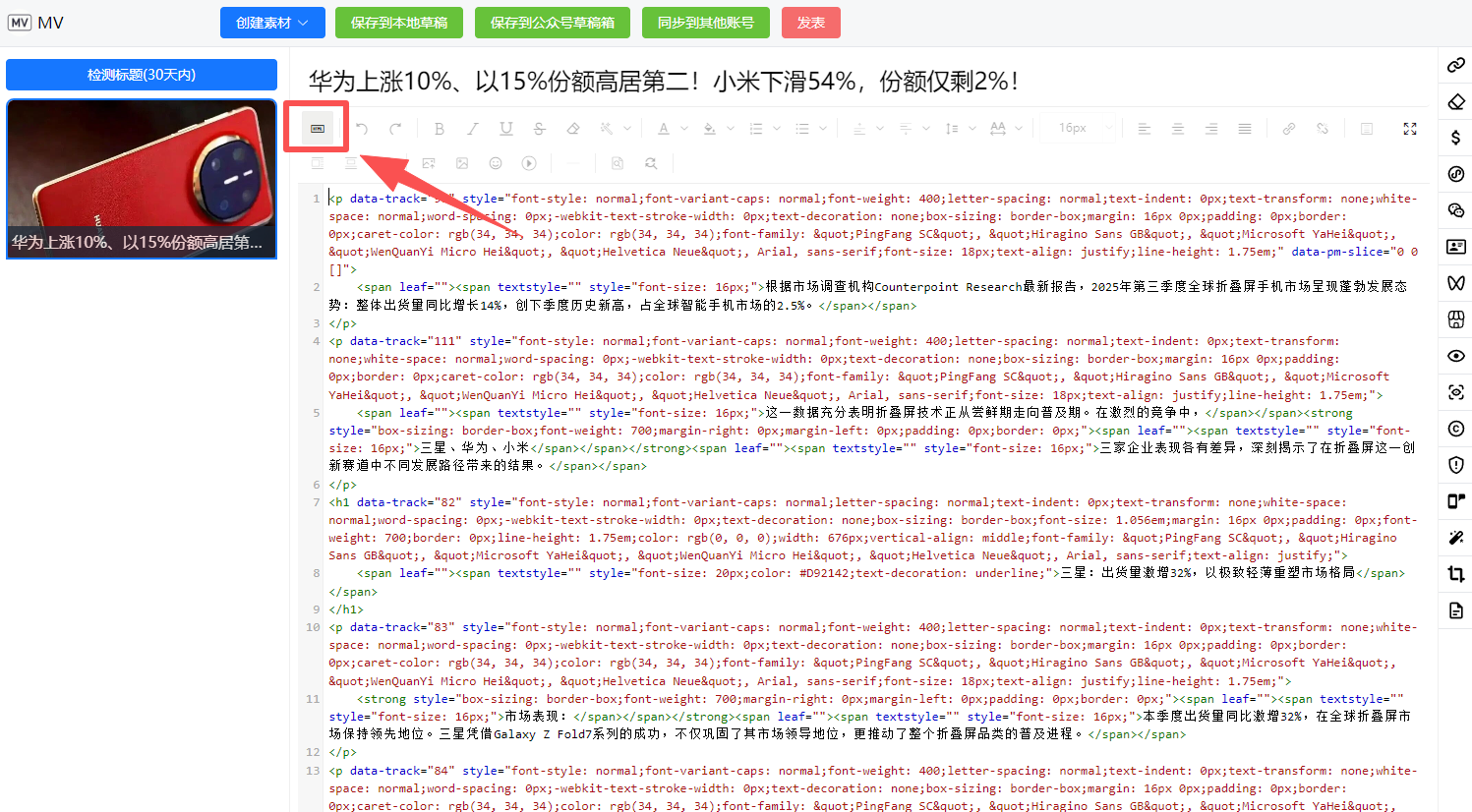Expand the font color dropdown arrow
This screenshot has height=812, width=1472.
pos(684,129)
